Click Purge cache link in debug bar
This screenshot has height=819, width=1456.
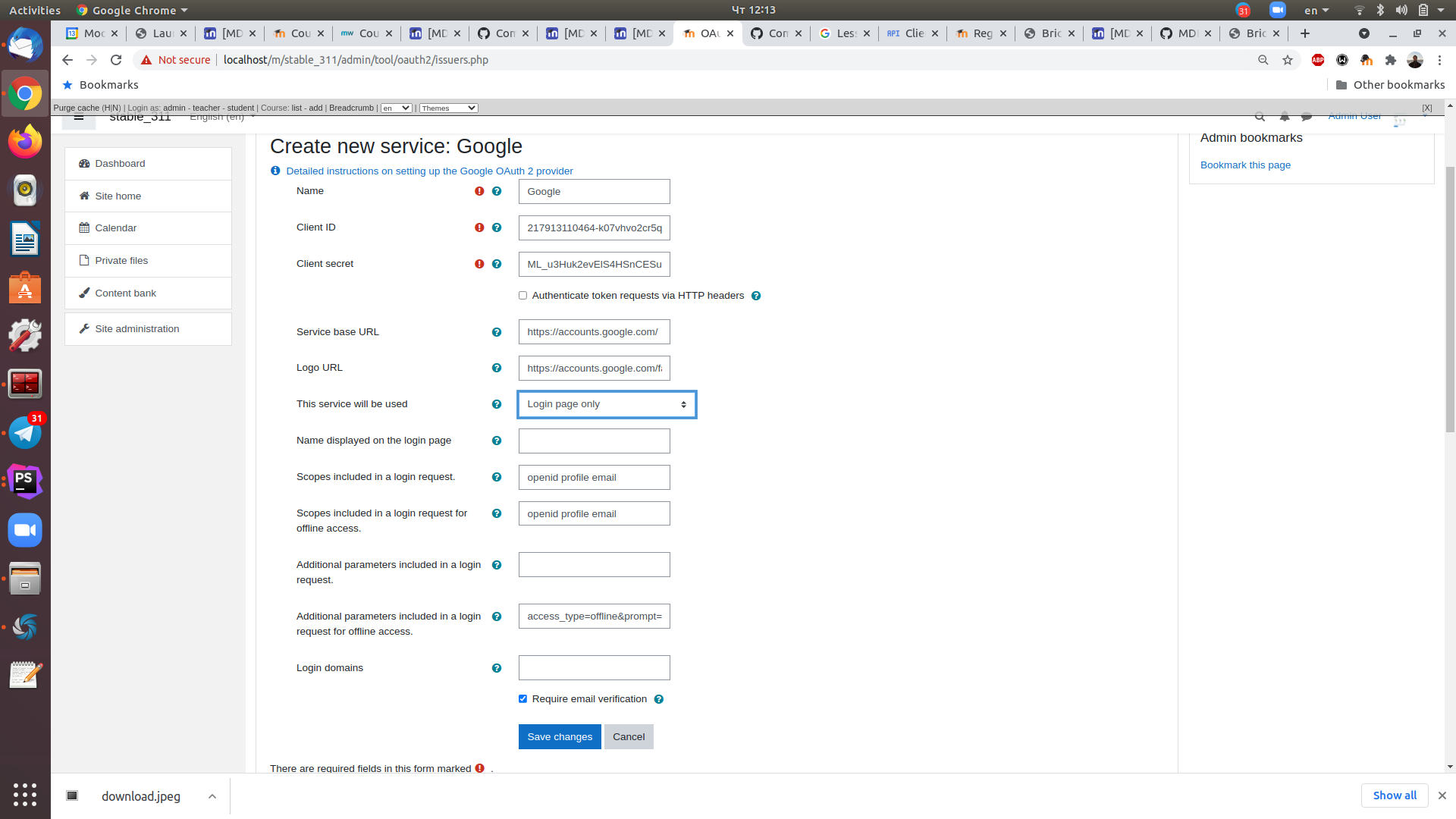pyautogui.click(x=77, y=108)
